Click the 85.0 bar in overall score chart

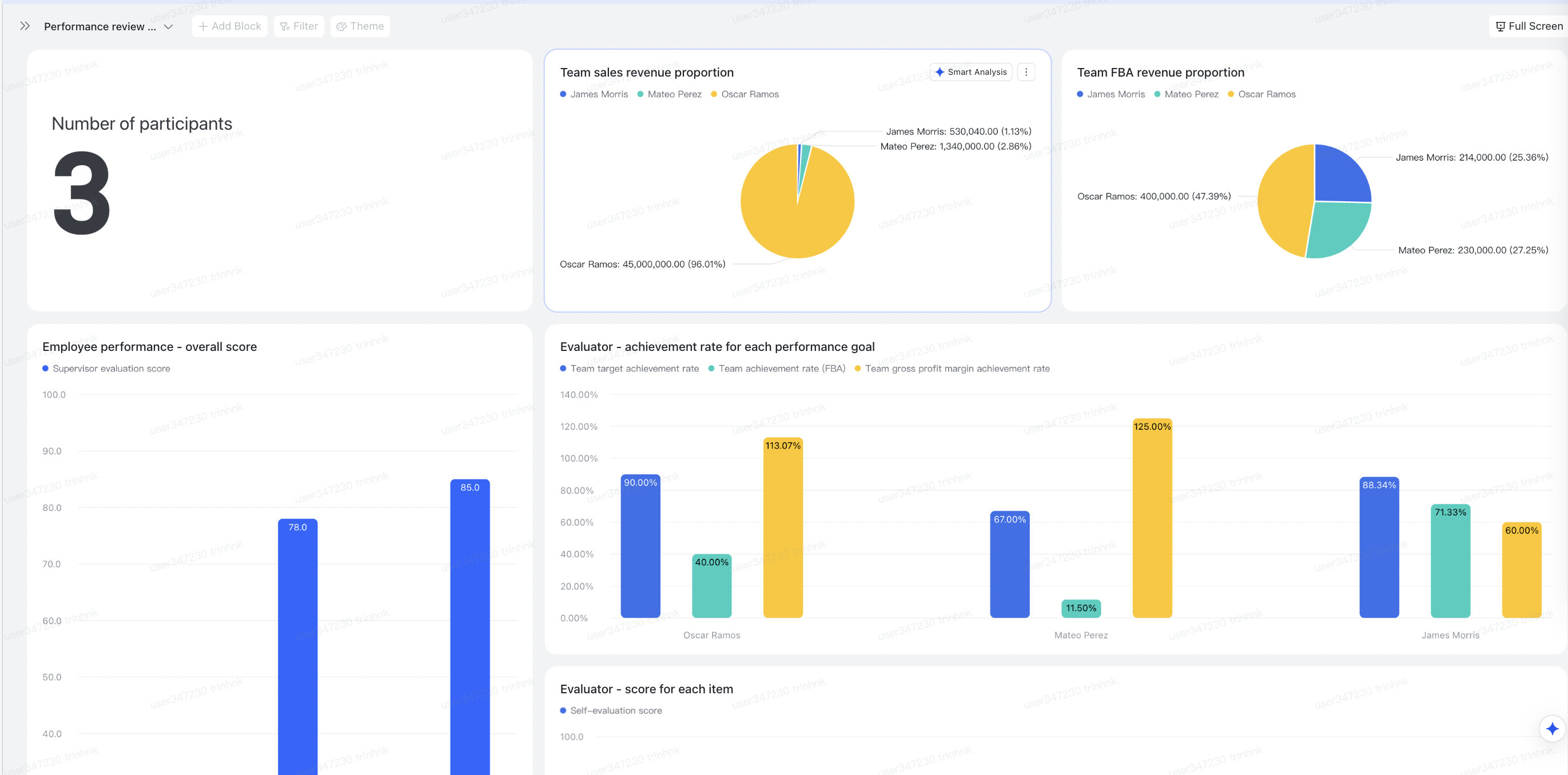coord(470,608)
